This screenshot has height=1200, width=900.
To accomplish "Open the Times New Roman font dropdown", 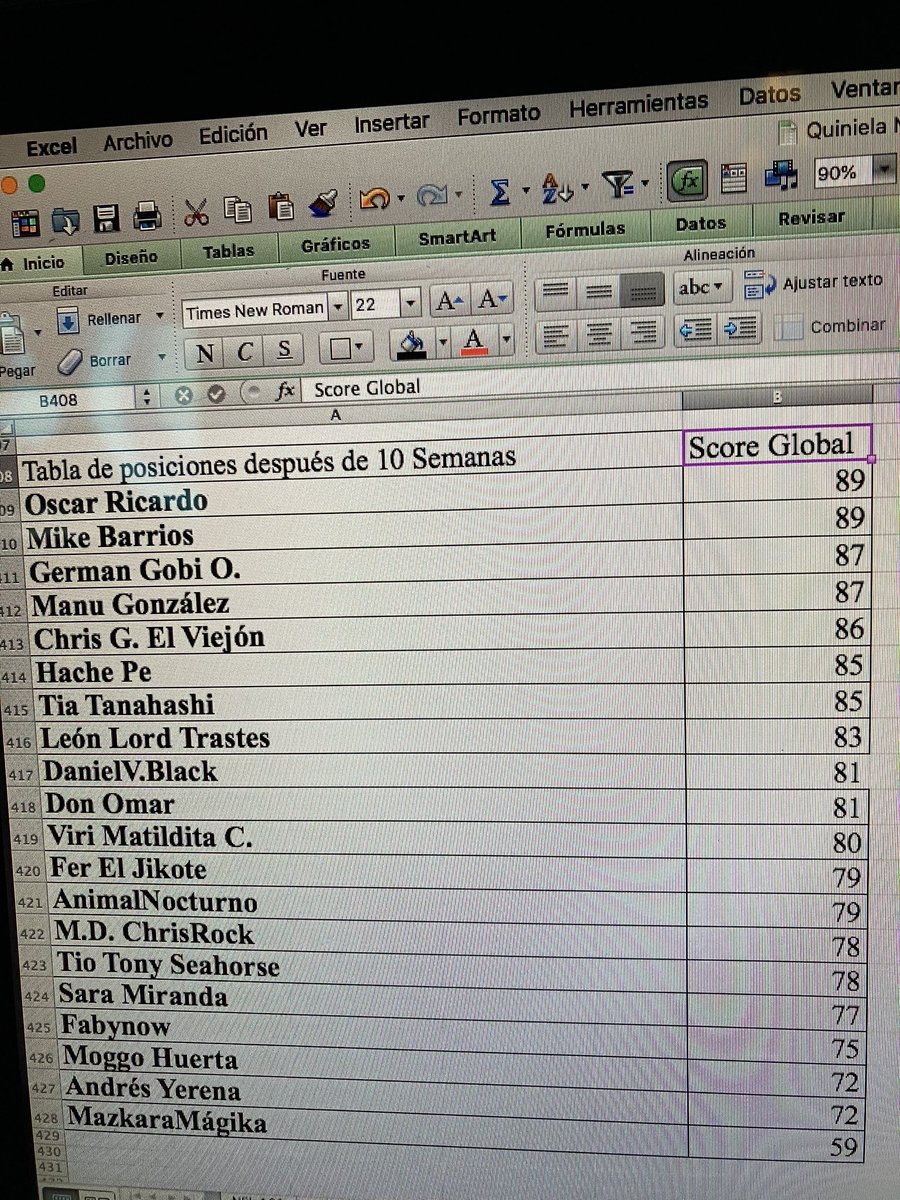I will [338, 307].
